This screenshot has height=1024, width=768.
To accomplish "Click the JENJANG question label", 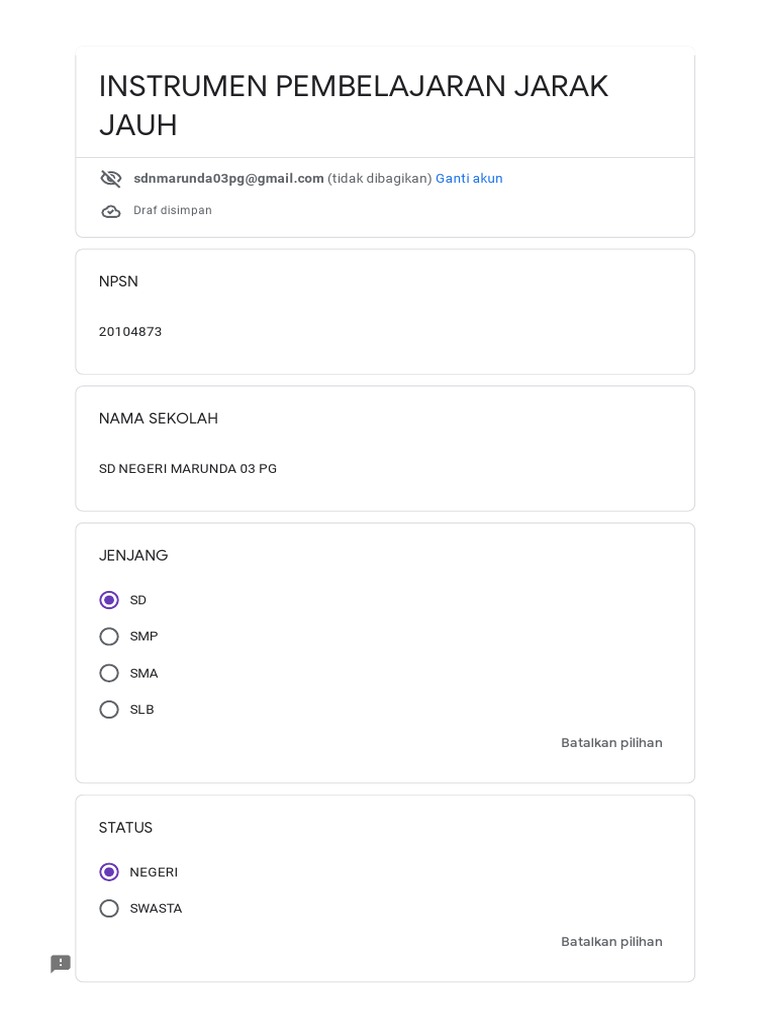I will tap(133, 556).
